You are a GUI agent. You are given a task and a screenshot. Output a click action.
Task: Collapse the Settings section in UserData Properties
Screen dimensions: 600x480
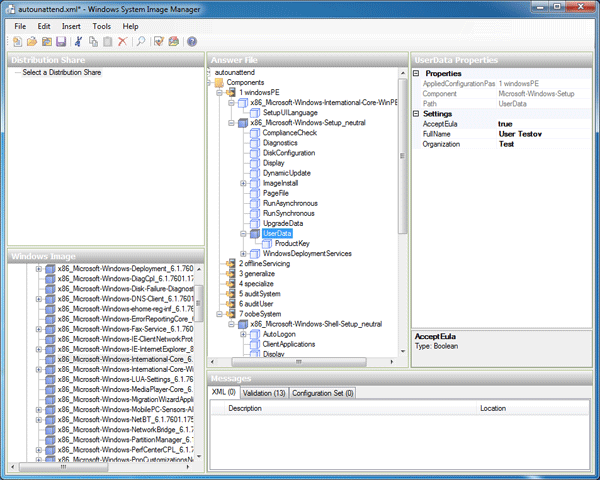pyautogui.click(x=416, y=113)
